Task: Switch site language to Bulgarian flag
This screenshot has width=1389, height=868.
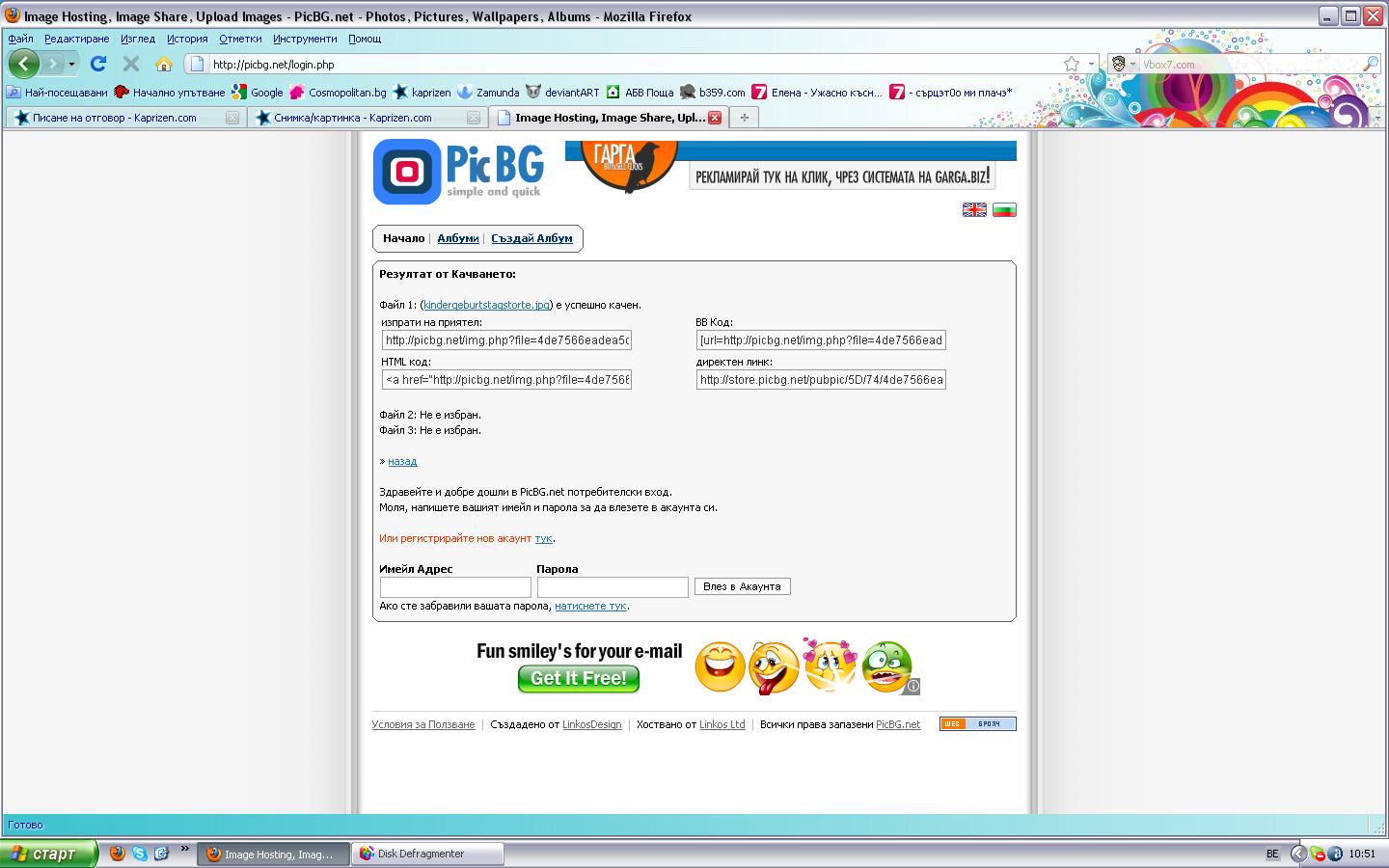Action: (x=1004, y=210)
